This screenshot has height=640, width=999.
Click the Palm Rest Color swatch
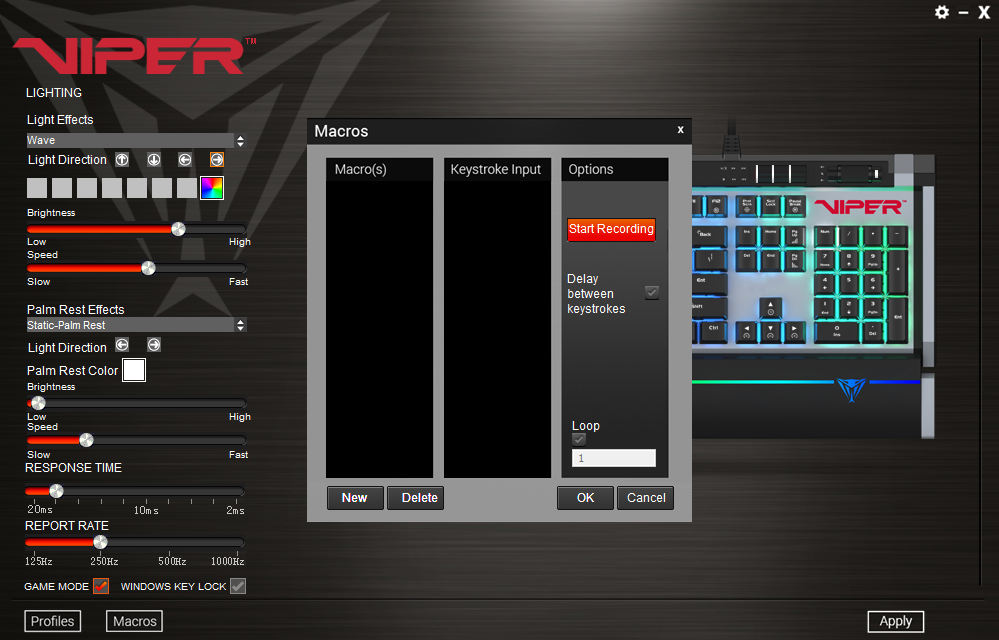(134, 370)
